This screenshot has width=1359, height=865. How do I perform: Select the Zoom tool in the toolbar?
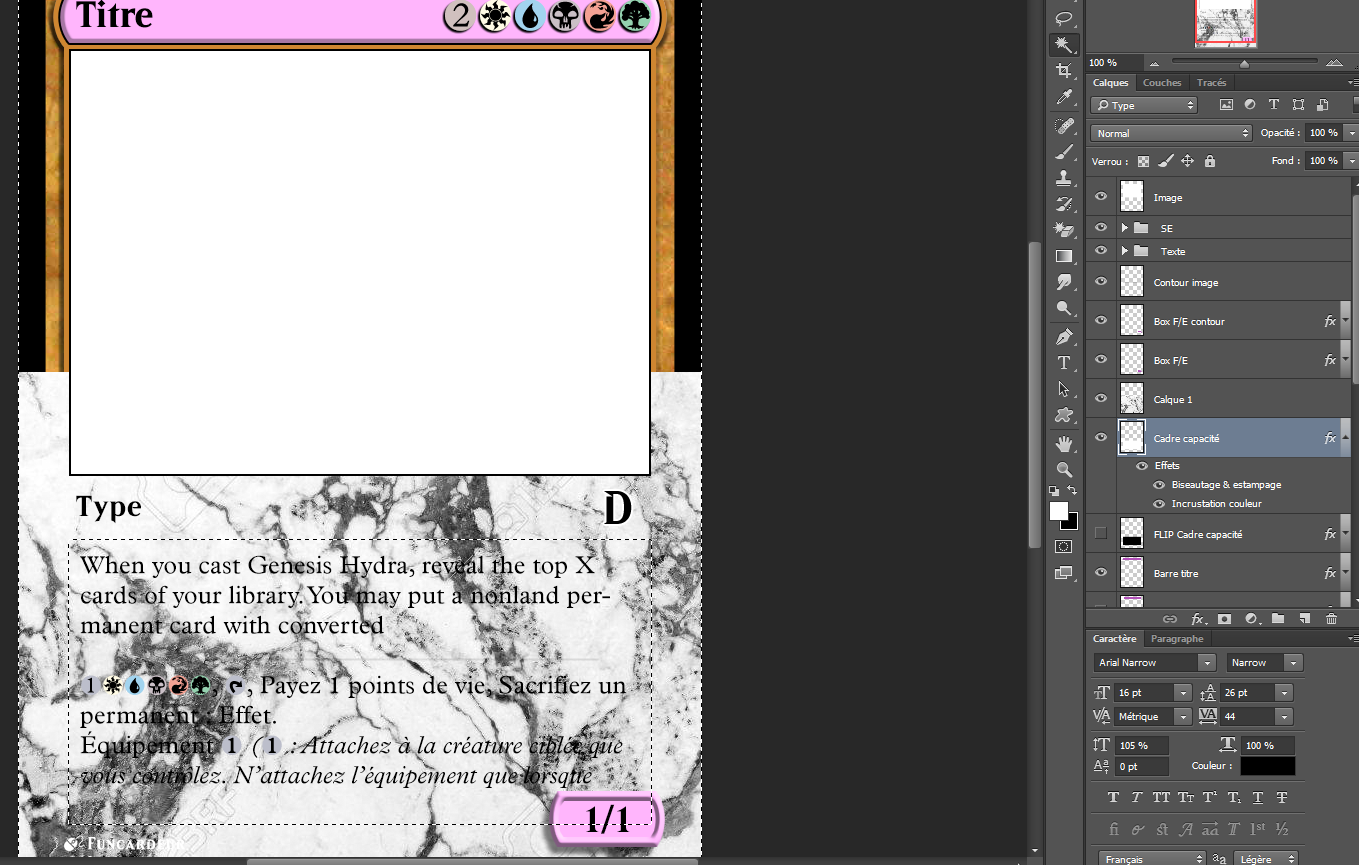point(1064,469)
